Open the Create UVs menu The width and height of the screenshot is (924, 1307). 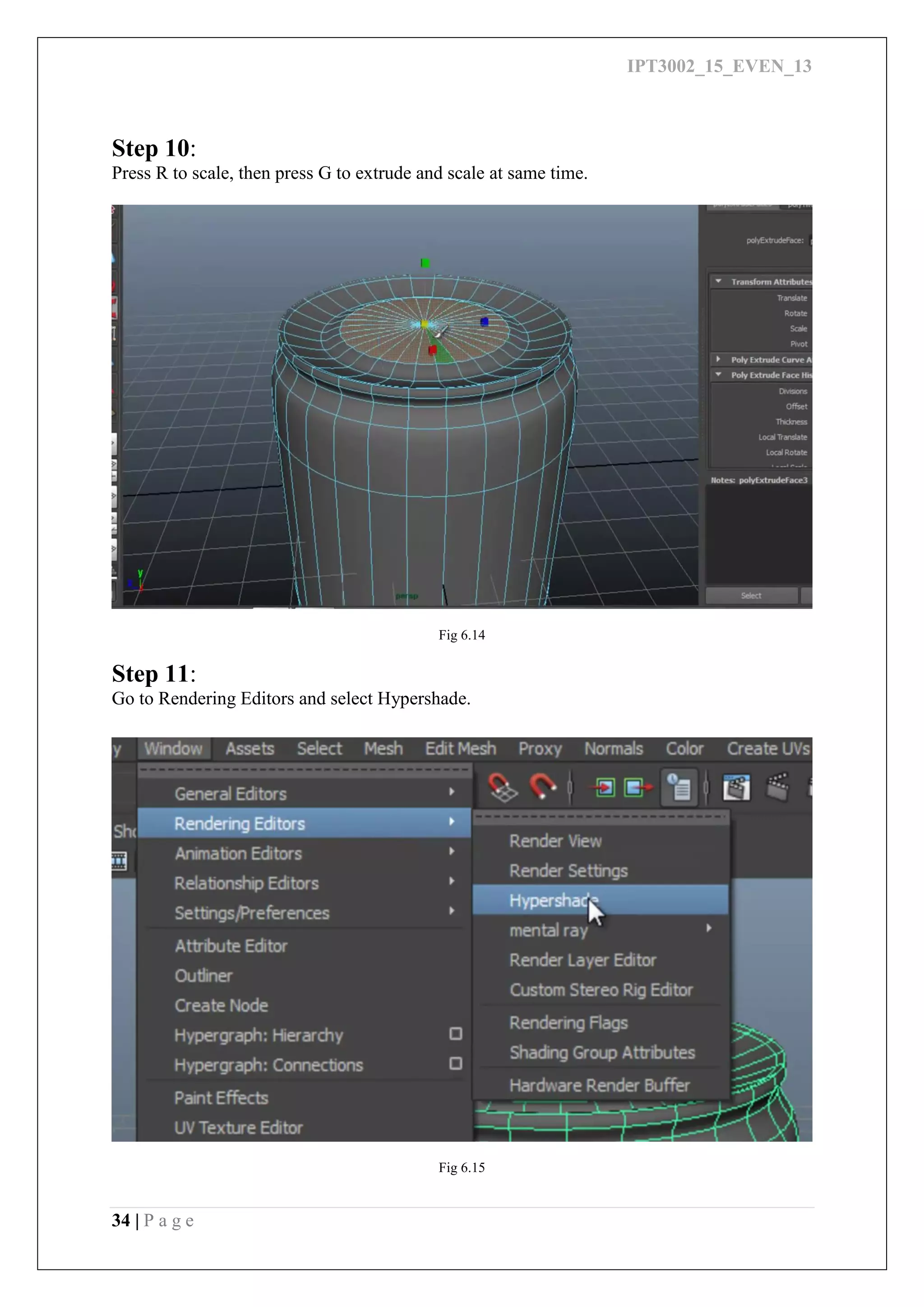pos(768,749)
